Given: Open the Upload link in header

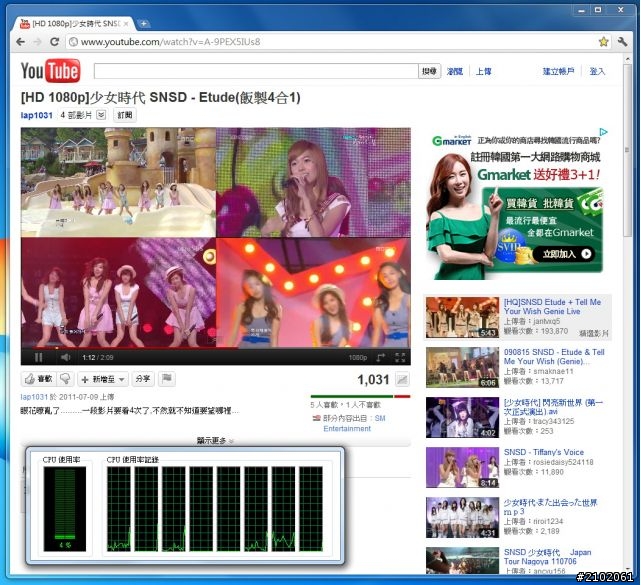Looking at the screenshot, I should coord(484,72).
